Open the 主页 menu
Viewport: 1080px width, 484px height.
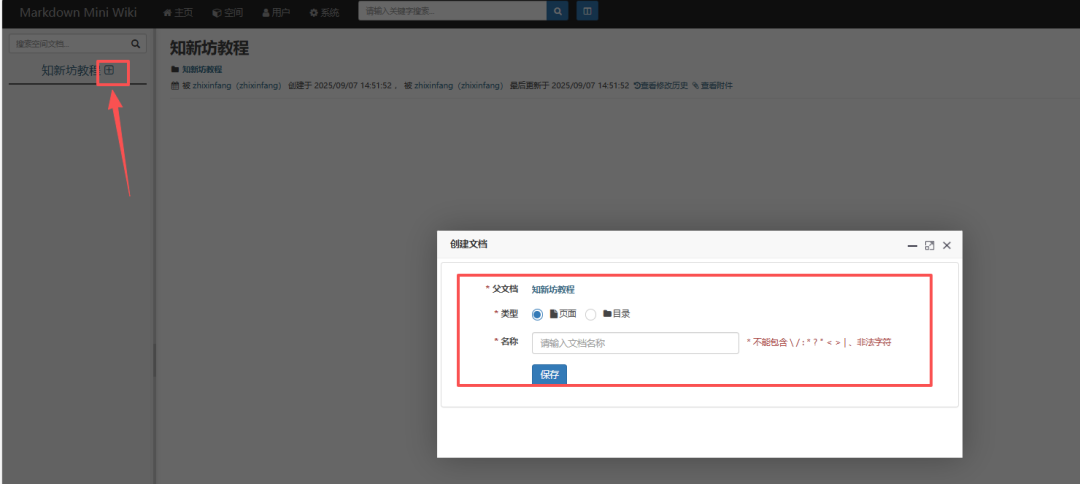pos(178,12)
